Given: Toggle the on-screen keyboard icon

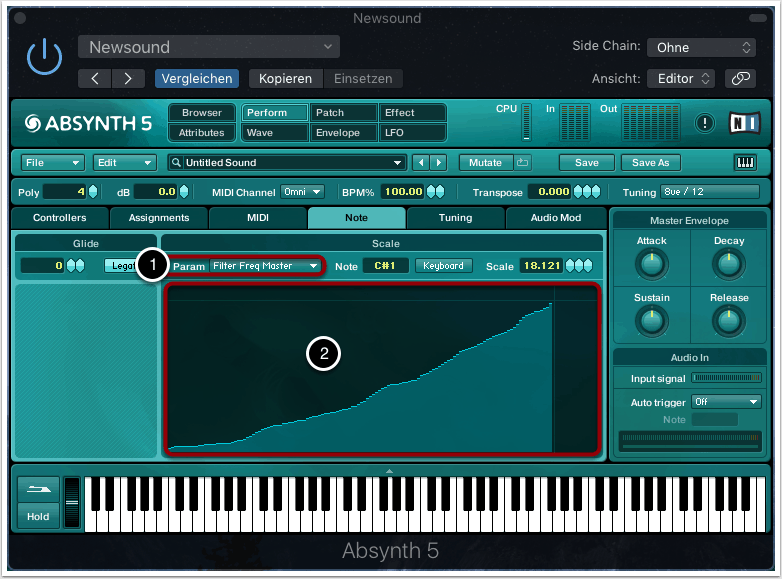Looking at the screenshot, I should click(x=745, y=162).
